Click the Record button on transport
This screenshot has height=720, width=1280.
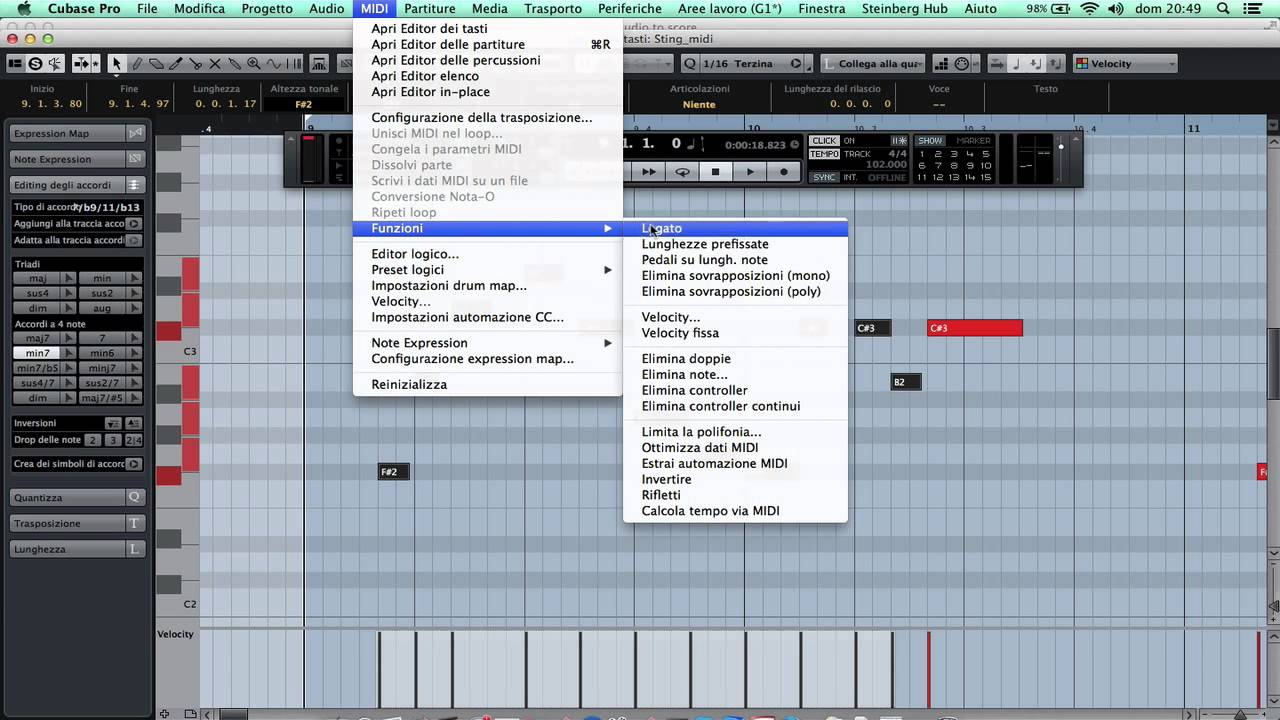783,172
